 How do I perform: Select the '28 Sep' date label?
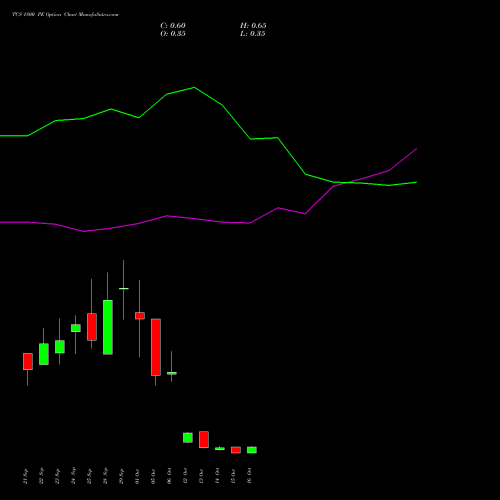coord(105,476)
